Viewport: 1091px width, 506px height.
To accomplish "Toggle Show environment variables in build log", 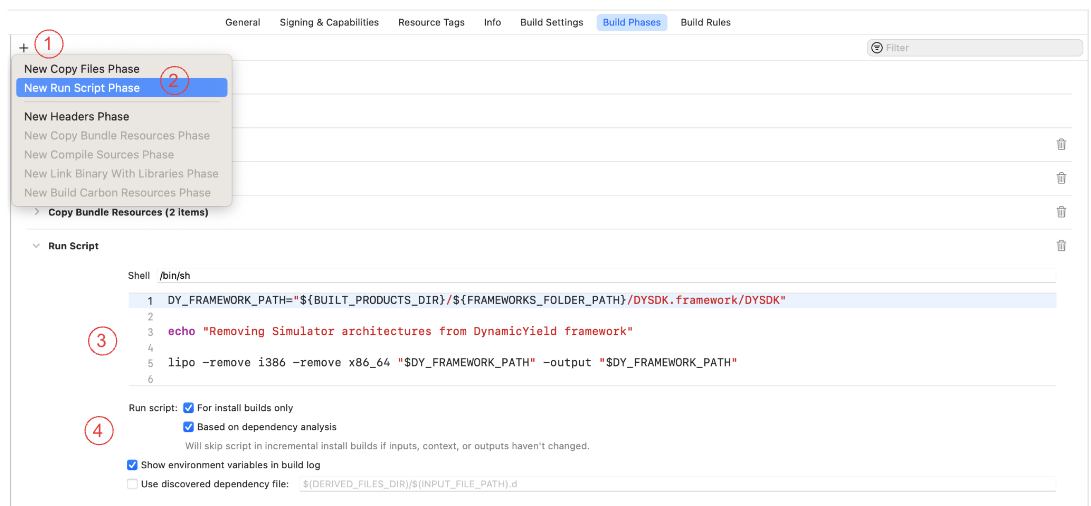I will tap(132, 464).
